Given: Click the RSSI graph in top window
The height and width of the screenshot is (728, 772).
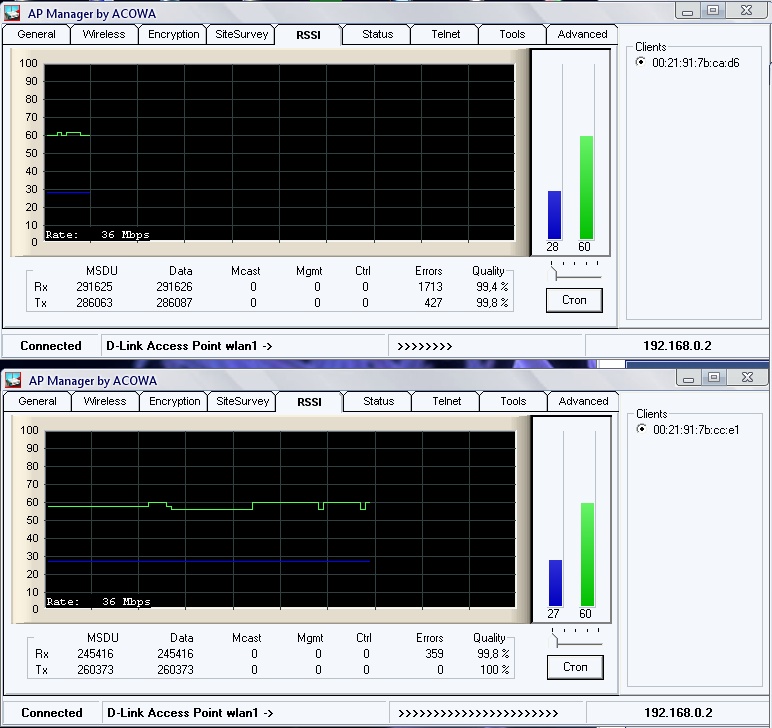Looking at the screenshot, I should point(279,153).
